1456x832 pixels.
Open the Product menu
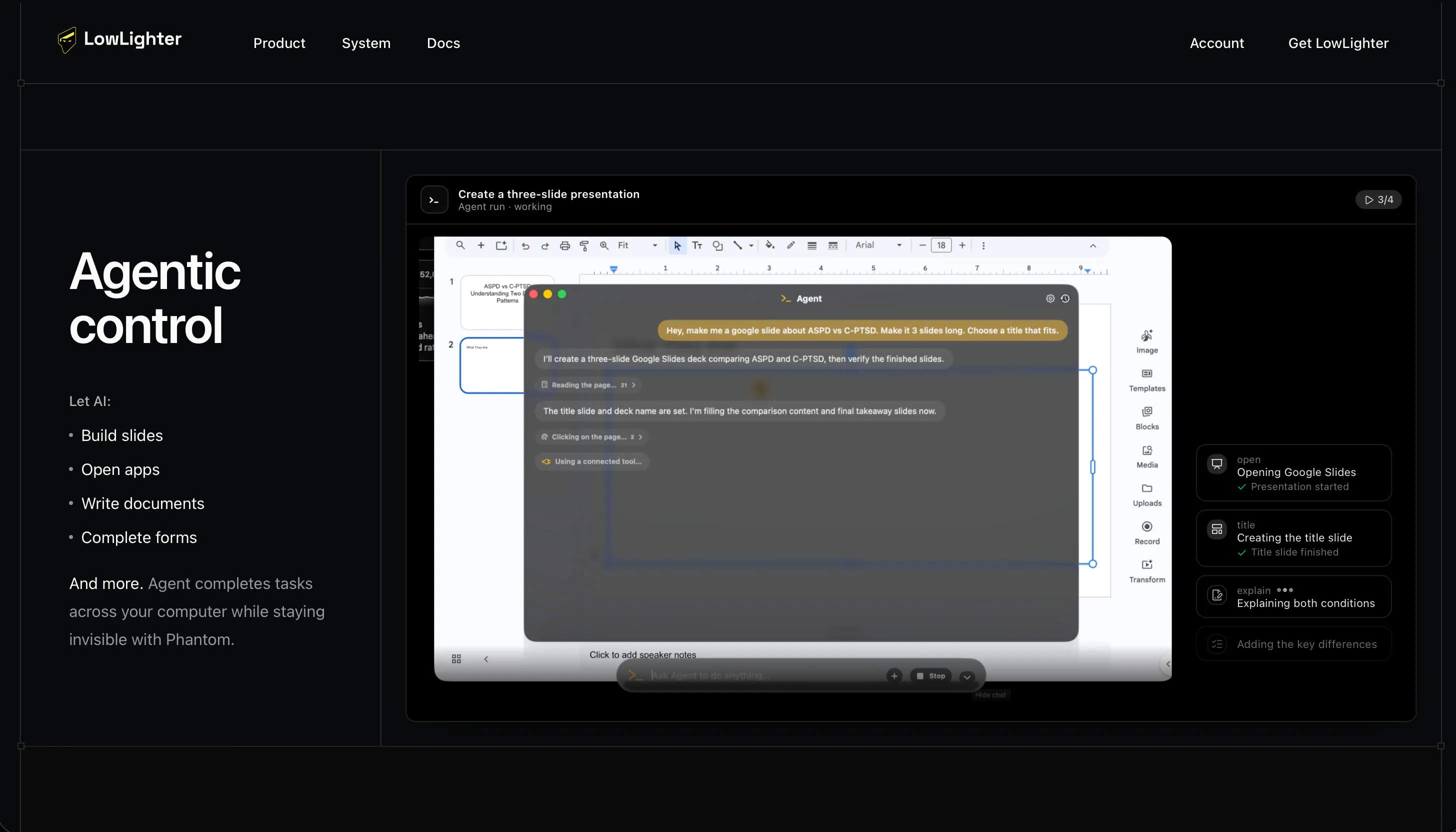(x=279, y=43)
